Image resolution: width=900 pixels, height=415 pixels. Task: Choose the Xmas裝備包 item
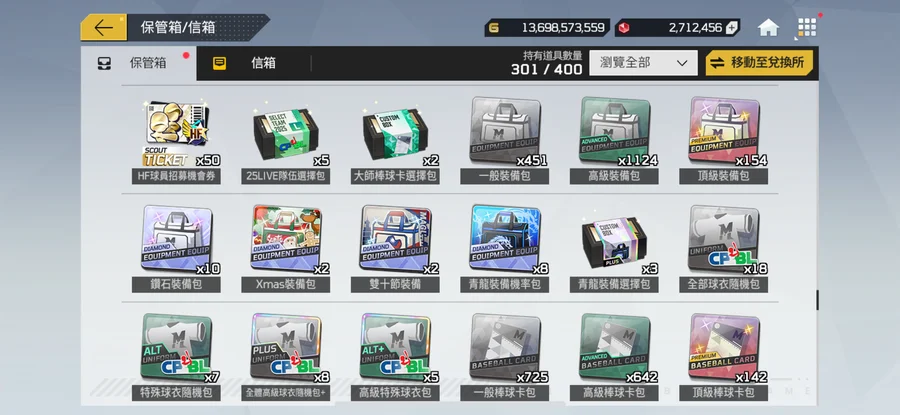click(x=286, y=249)
